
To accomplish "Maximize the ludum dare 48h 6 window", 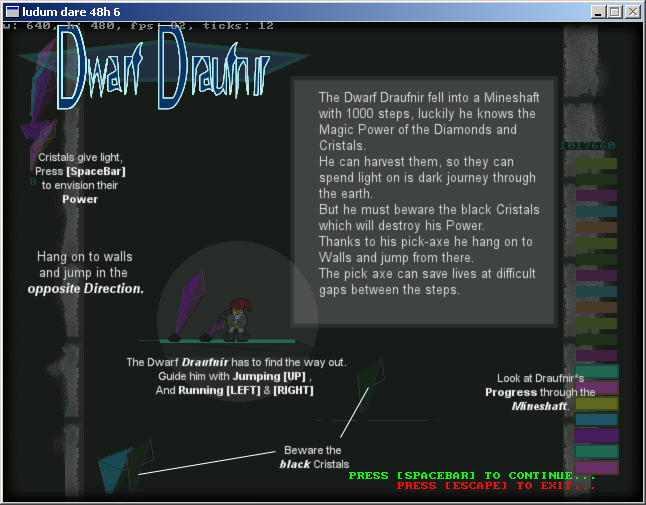I will (615, 11).
